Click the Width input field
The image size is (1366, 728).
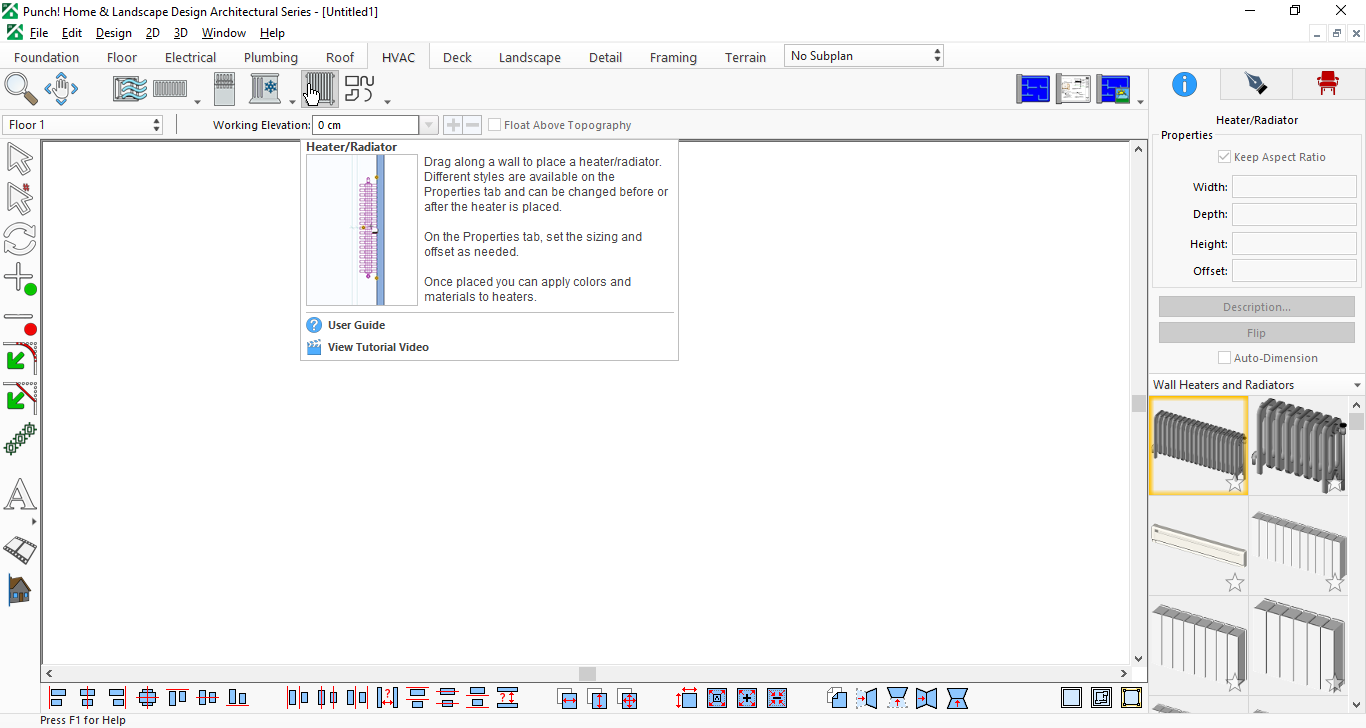[1294, 187]
